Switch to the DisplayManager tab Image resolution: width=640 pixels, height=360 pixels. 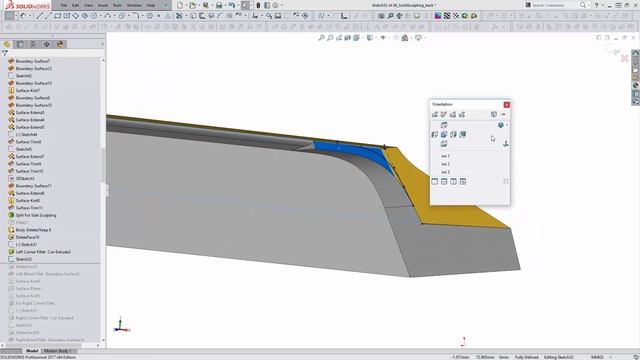(60, 44)
